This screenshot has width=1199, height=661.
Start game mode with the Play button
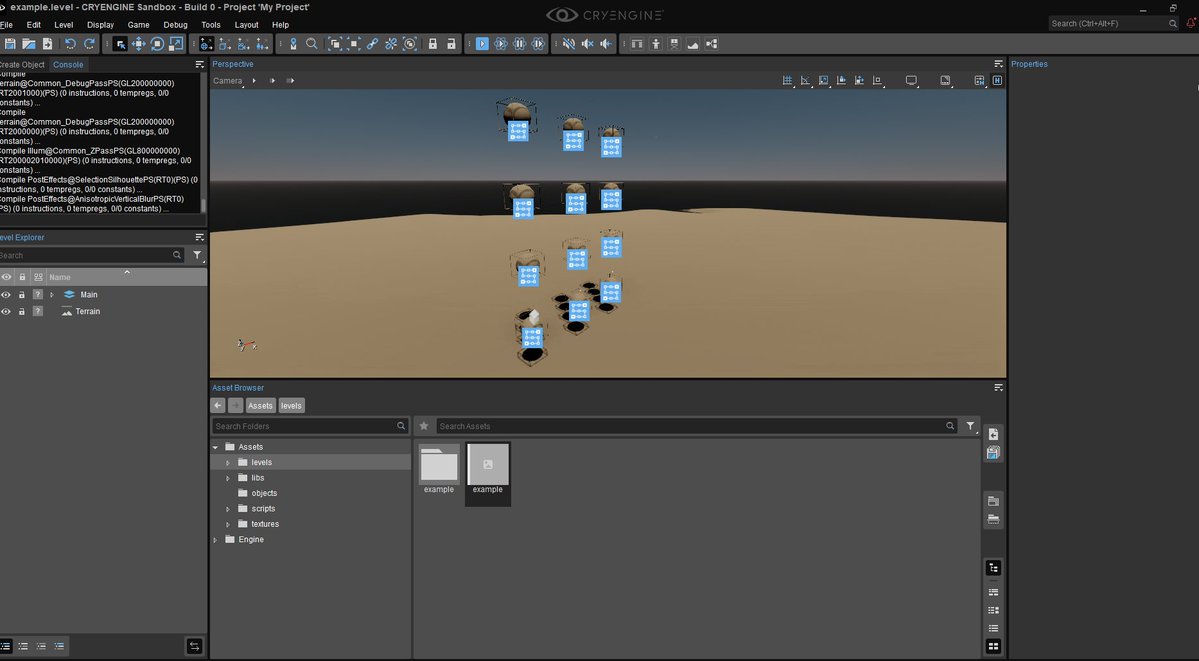[482, 44]
